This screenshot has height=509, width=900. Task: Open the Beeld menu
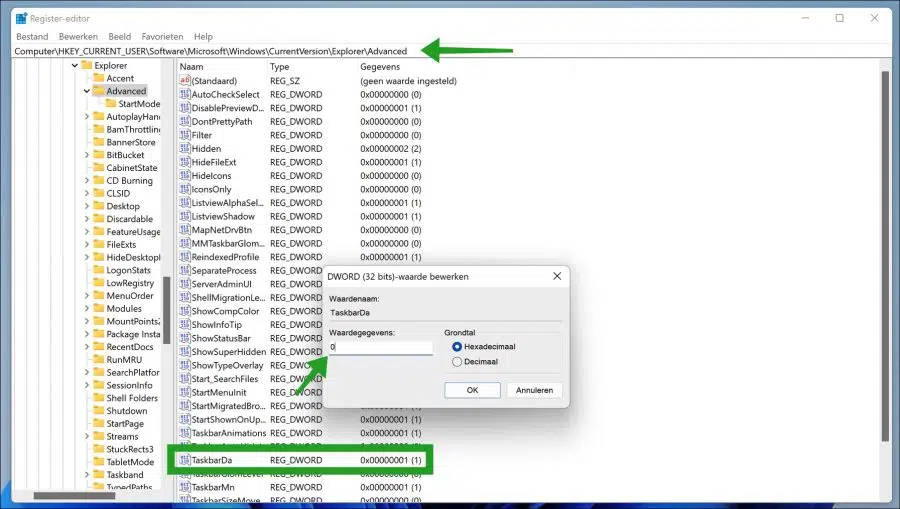[119, 36]
